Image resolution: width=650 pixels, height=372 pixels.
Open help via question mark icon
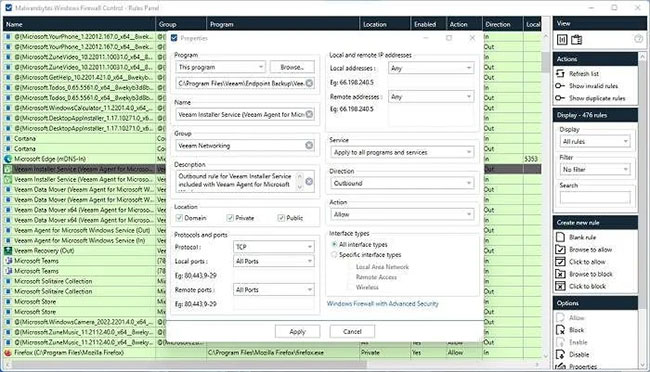pos(638,39)
